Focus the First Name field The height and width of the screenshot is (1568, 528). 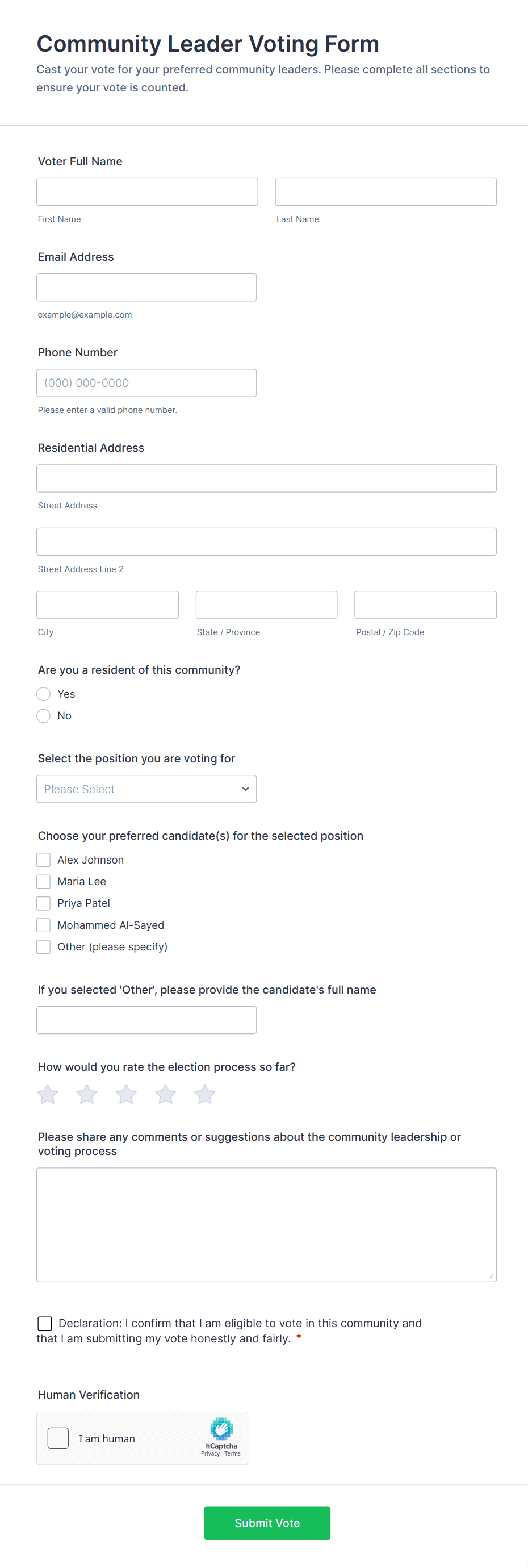(147, 192)
